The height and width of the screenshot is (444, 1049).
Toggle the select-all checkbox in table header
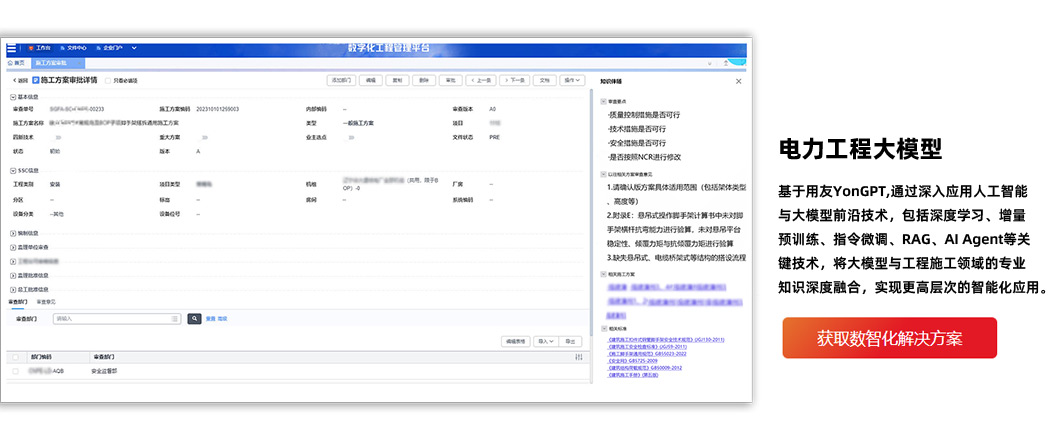tap(15, 358)
